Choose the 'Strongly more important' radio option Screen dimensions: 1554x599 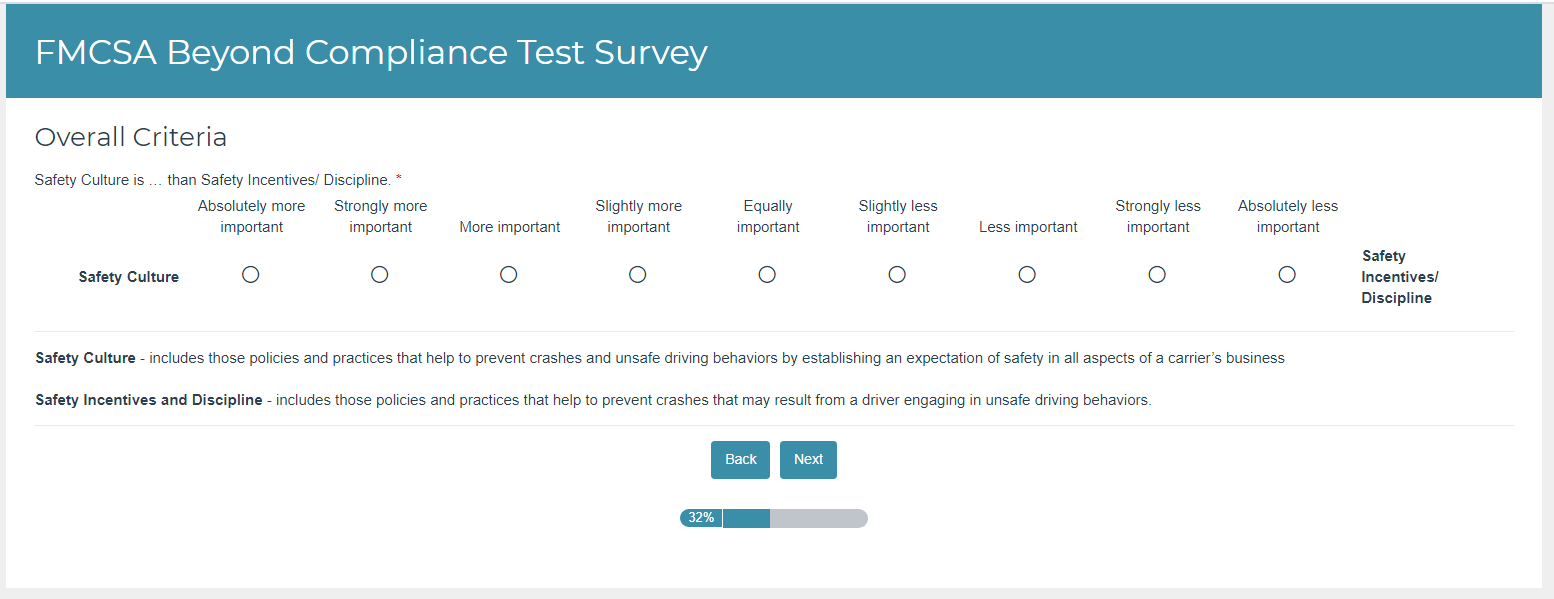[380, 274]
